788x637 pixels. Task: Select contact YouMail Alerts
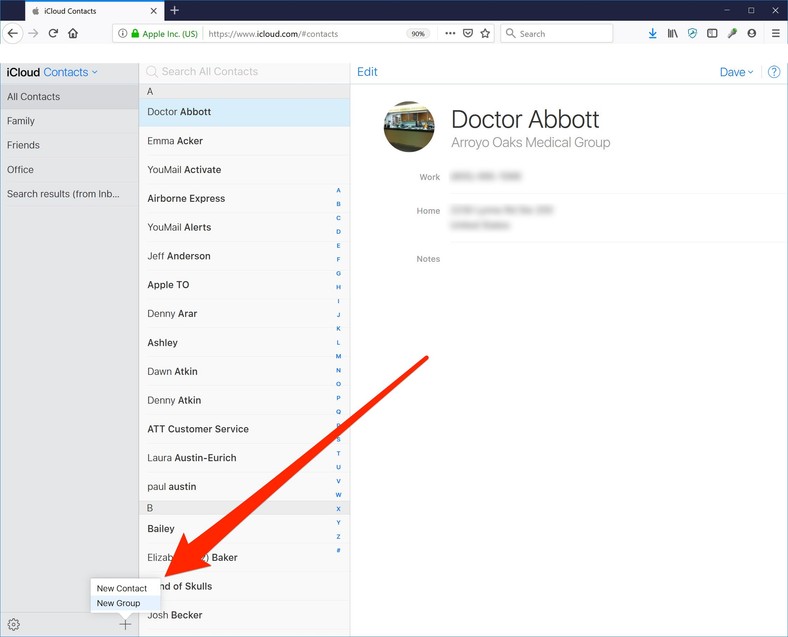click(244, 227)
